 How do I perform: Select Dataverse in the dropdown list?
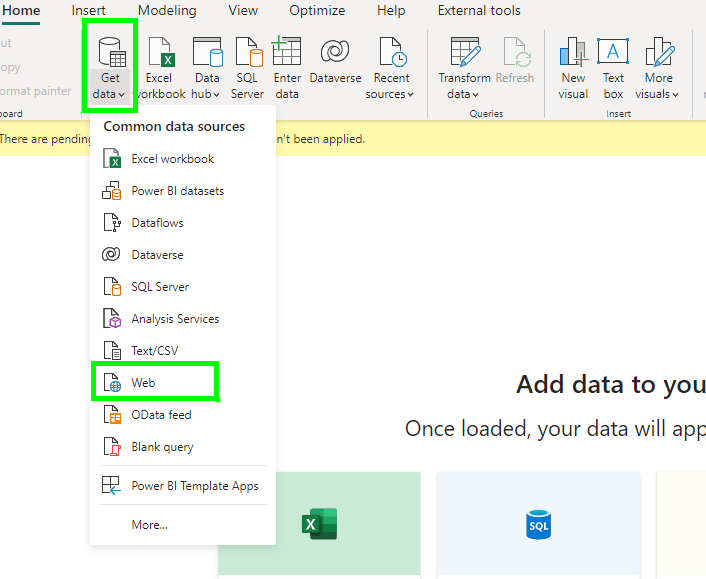click(x=183, y=255)
